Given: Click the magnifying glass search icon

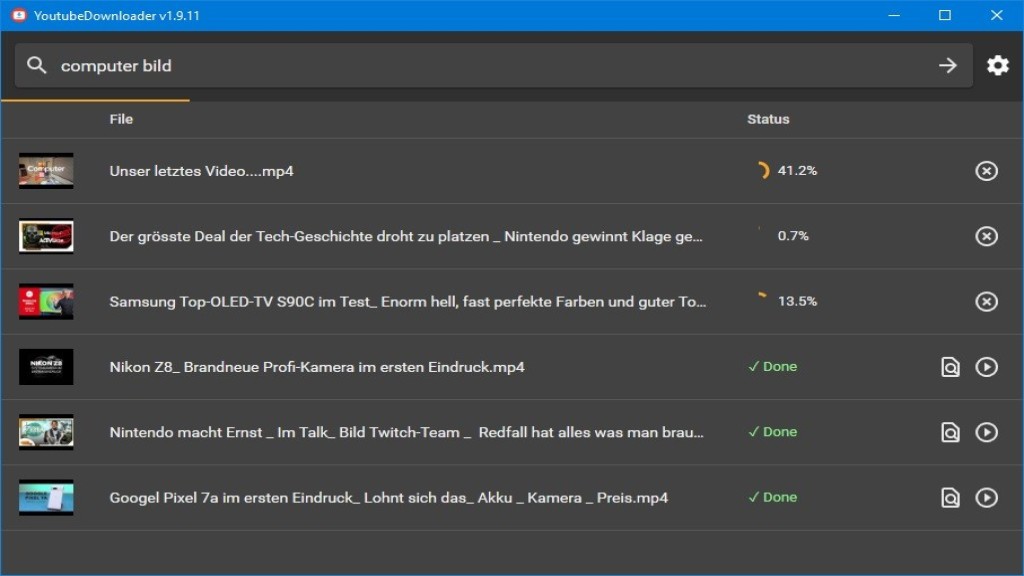Looking at the screenshot, I should point(37,65).
